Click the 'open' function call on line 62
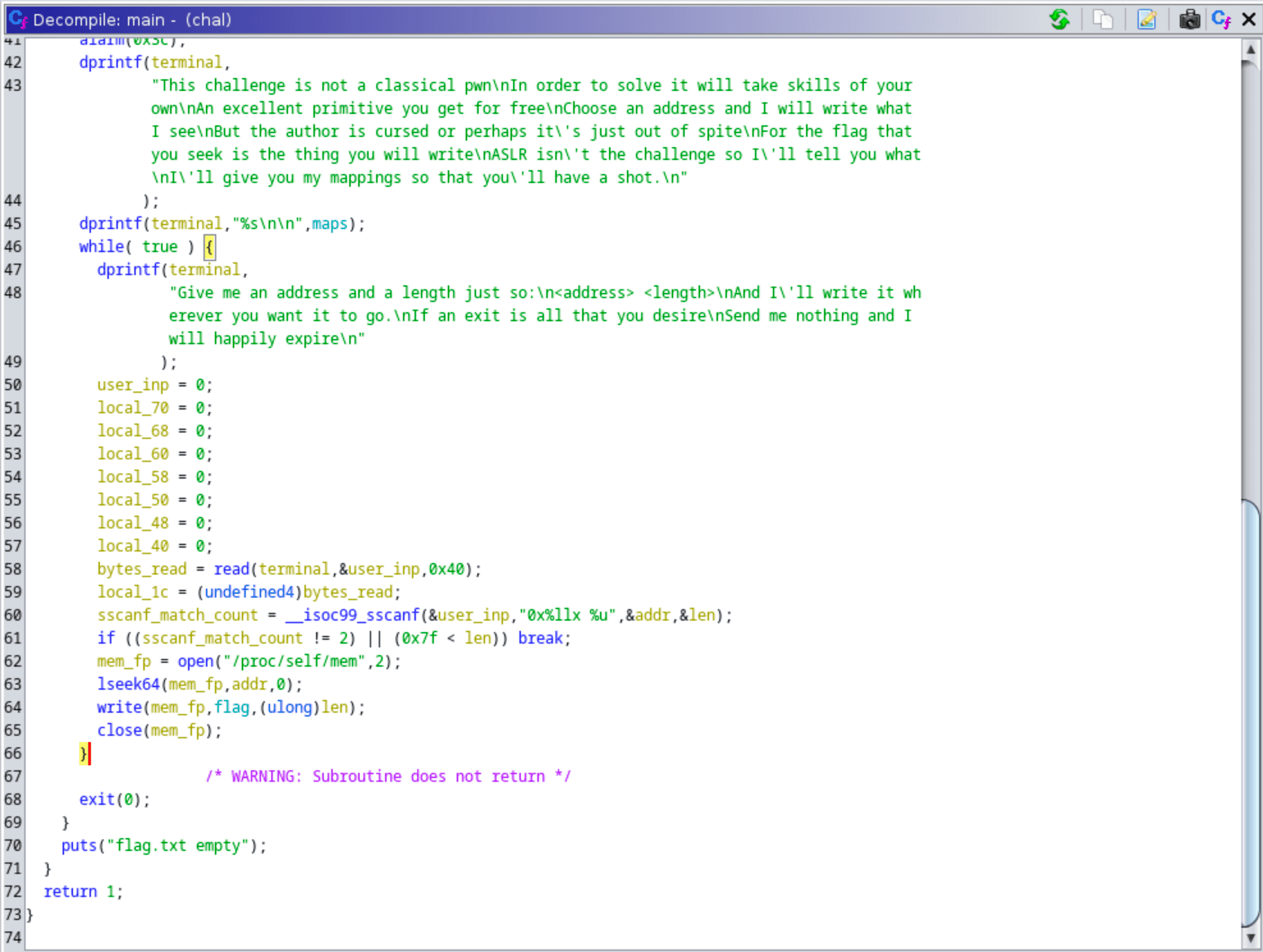1263x952 pixels. coord(196,662)
